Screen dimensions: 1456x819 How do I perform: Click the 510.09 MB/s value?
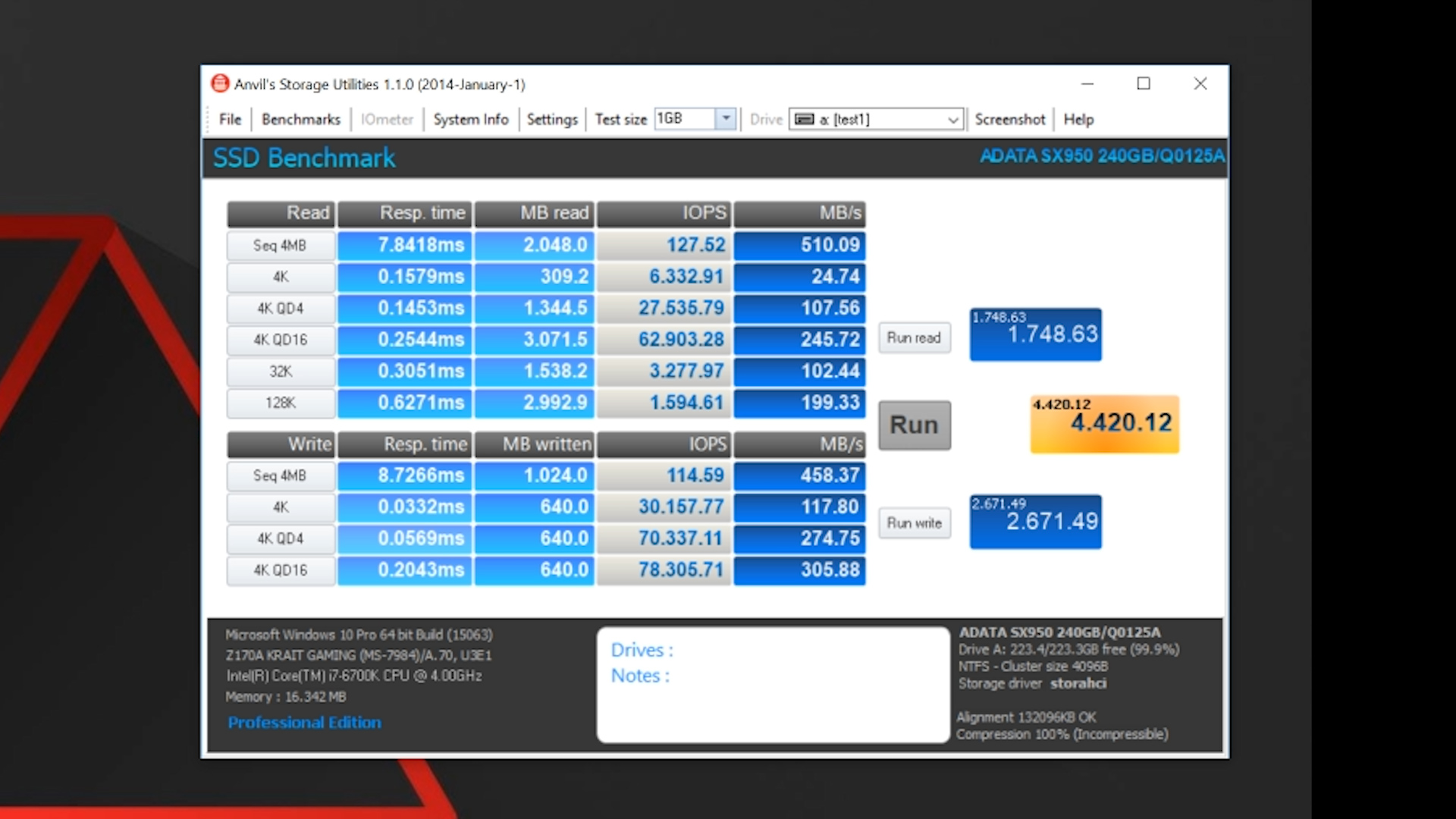click(799, 245)
